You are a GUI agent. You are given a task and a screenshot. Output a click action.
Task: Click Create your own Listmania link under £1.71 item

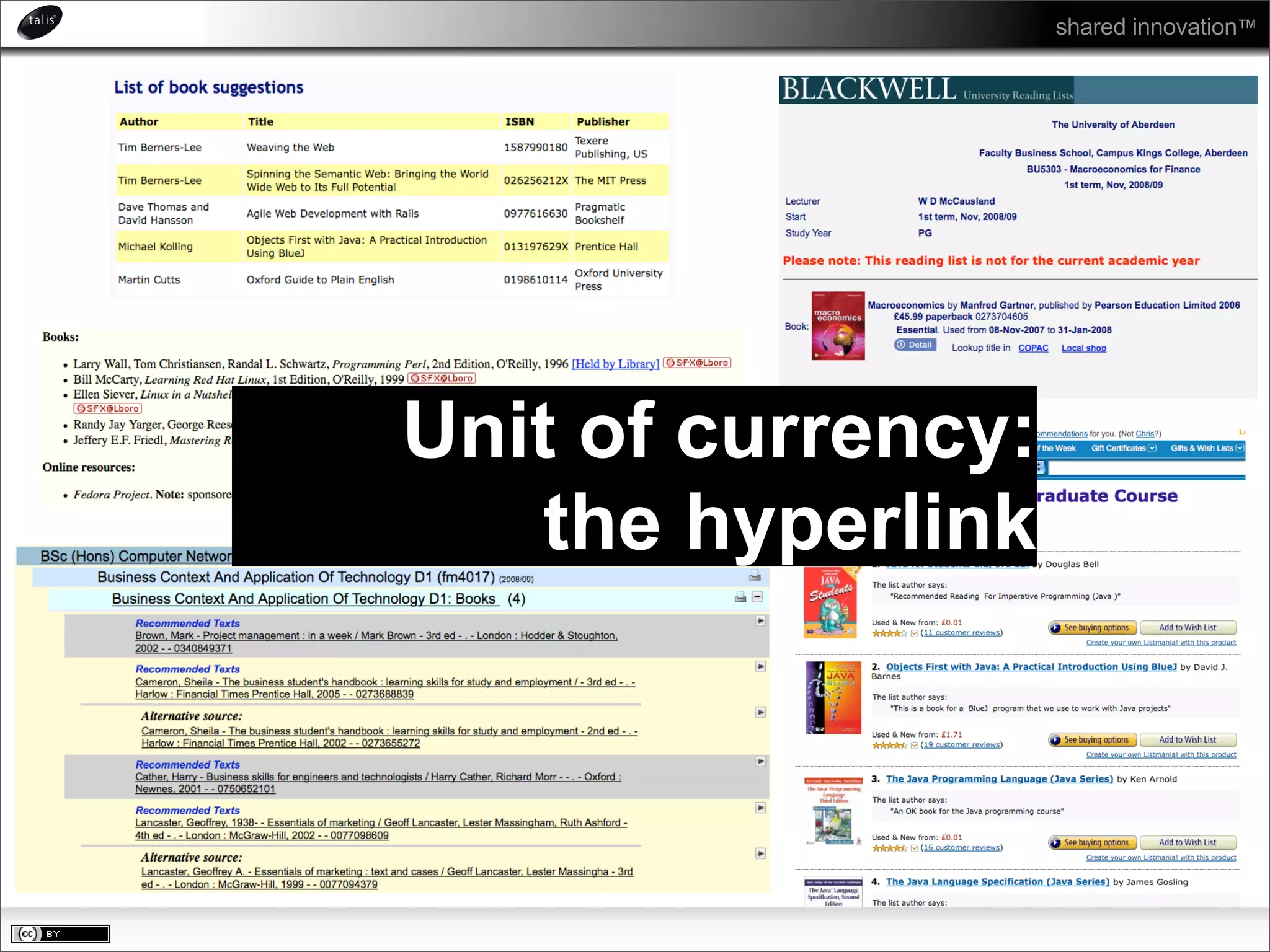click(x=1161, y=755)
